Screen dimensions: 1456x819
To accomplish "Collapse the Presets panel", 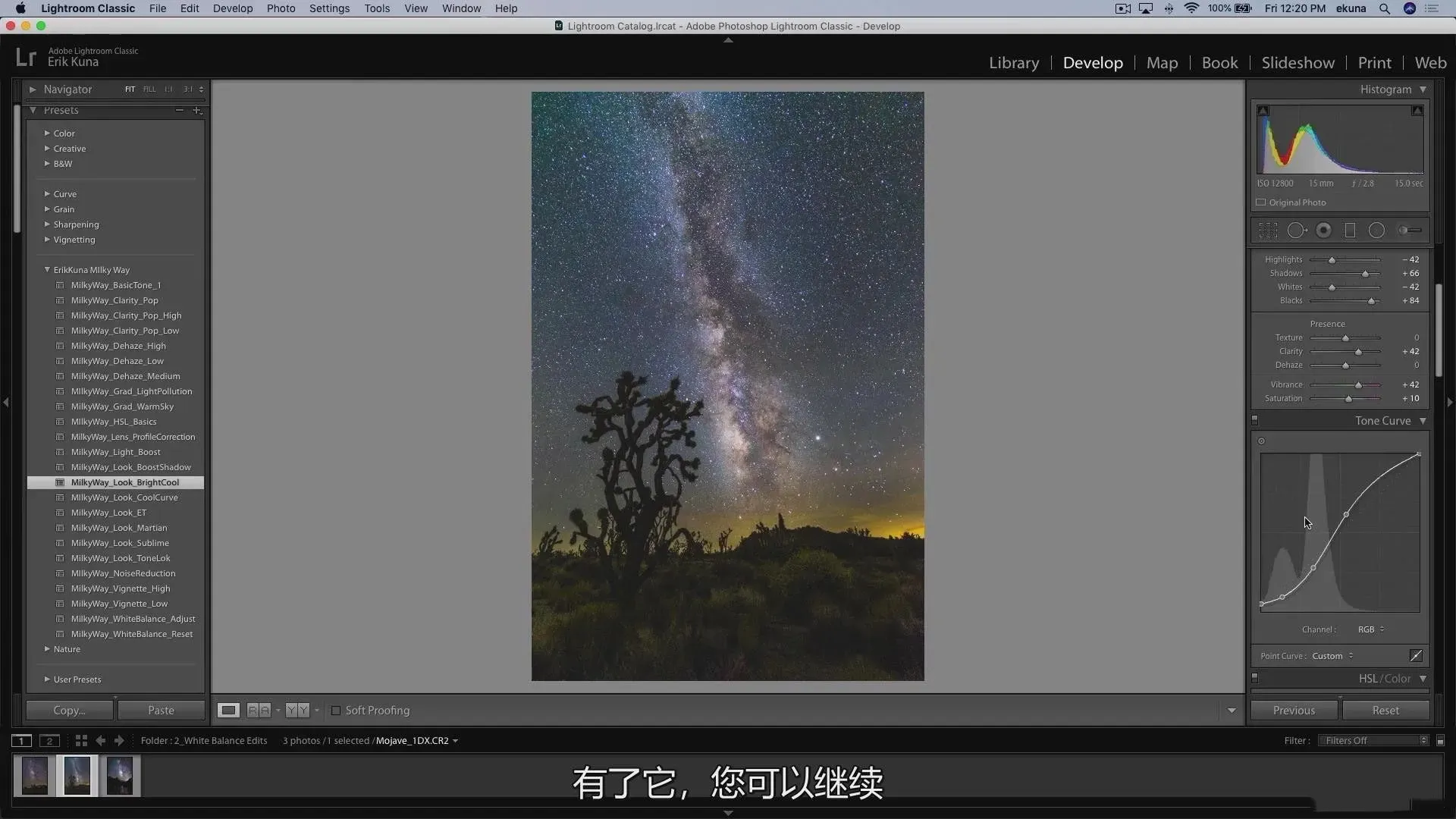I will (x=33, y=111).
